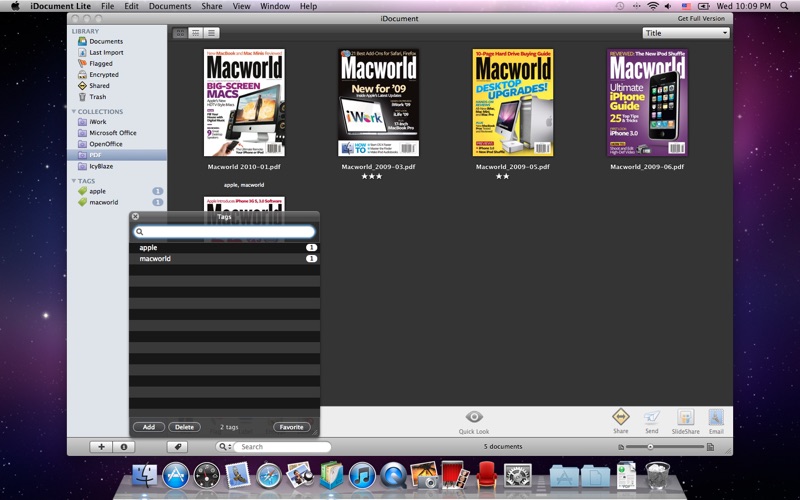Click the three-star rating under Macworld_2009-03

pyautogui.click(x=371, y=177)
